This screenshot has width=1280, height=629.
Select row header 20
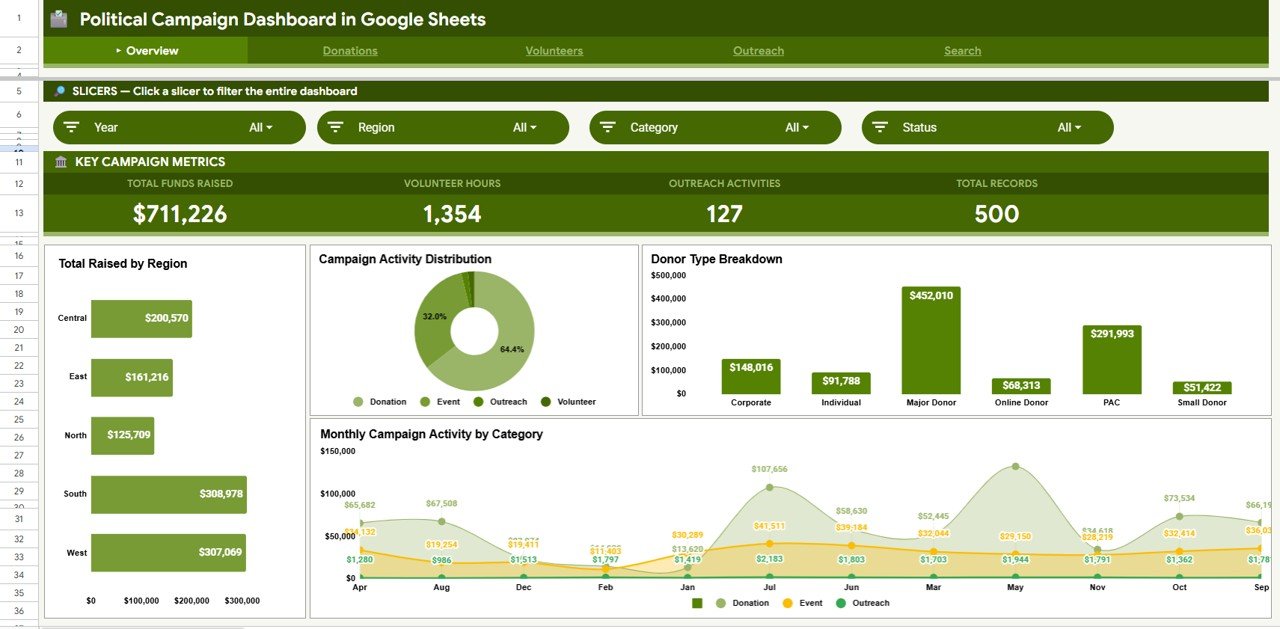coord(19,329)
